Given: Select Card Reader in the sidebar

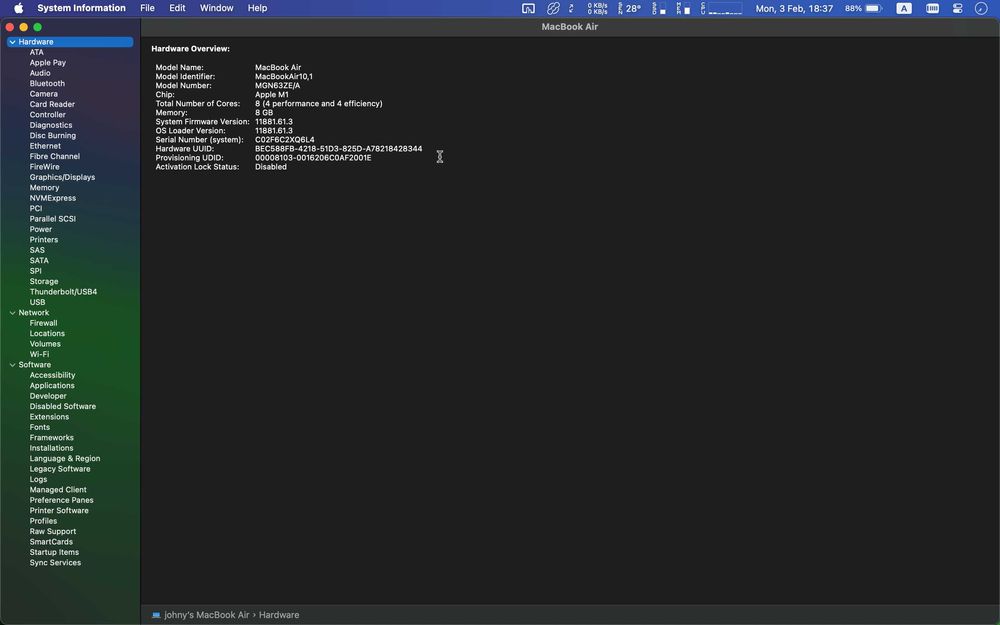Looking at the screenshot, I should [52, 105].
